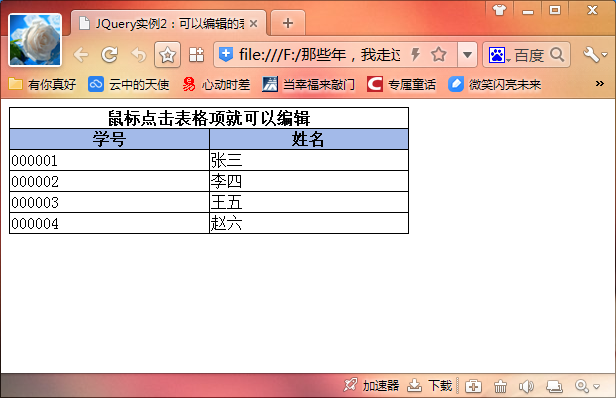616x398 pixels.
Task: Go back with the left arrow
Action: tap(81, 55)
